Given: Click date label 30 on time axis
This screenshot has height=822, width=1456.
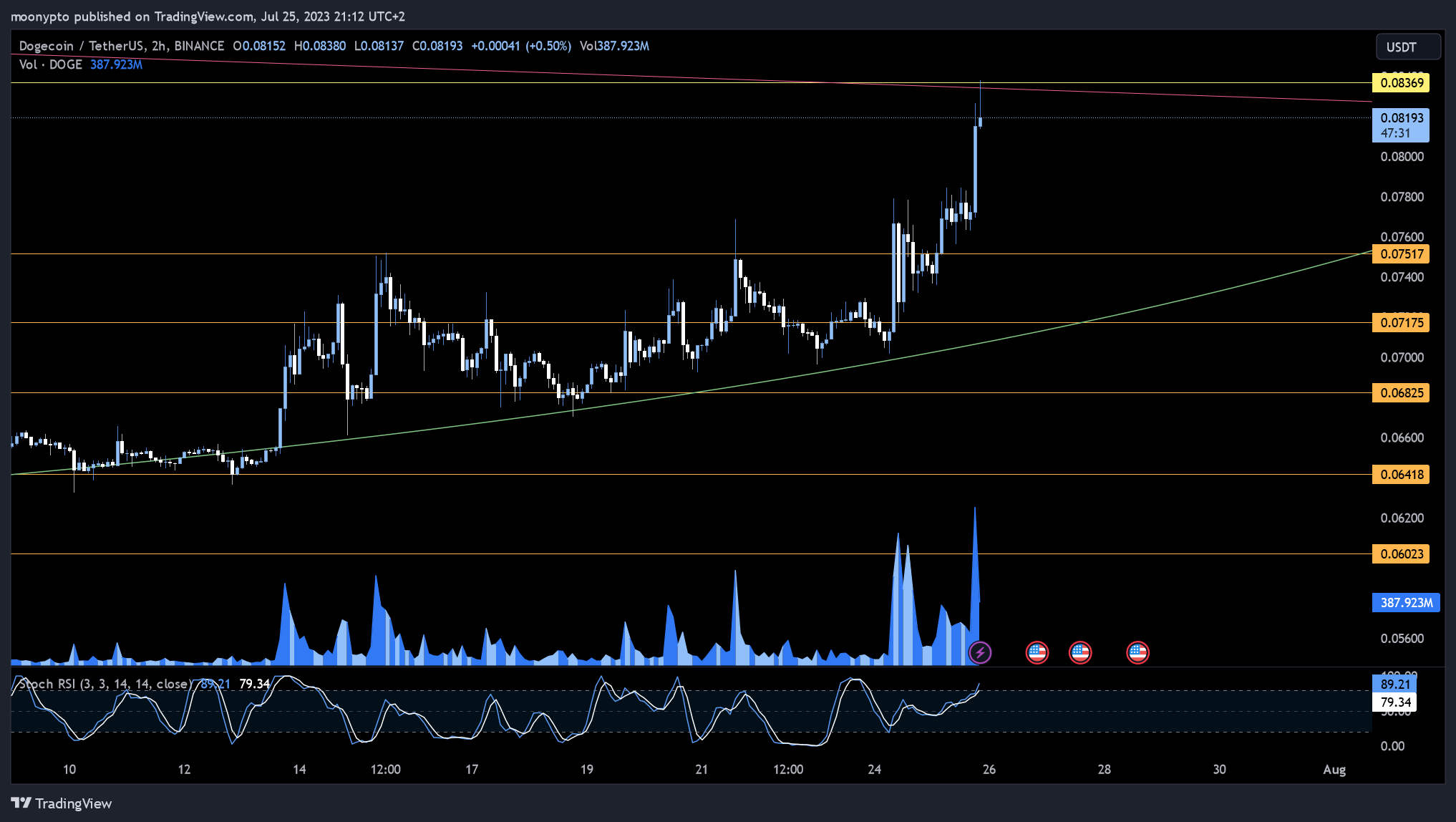Looking at the screenshot, I should click(x=1219, y=769).
